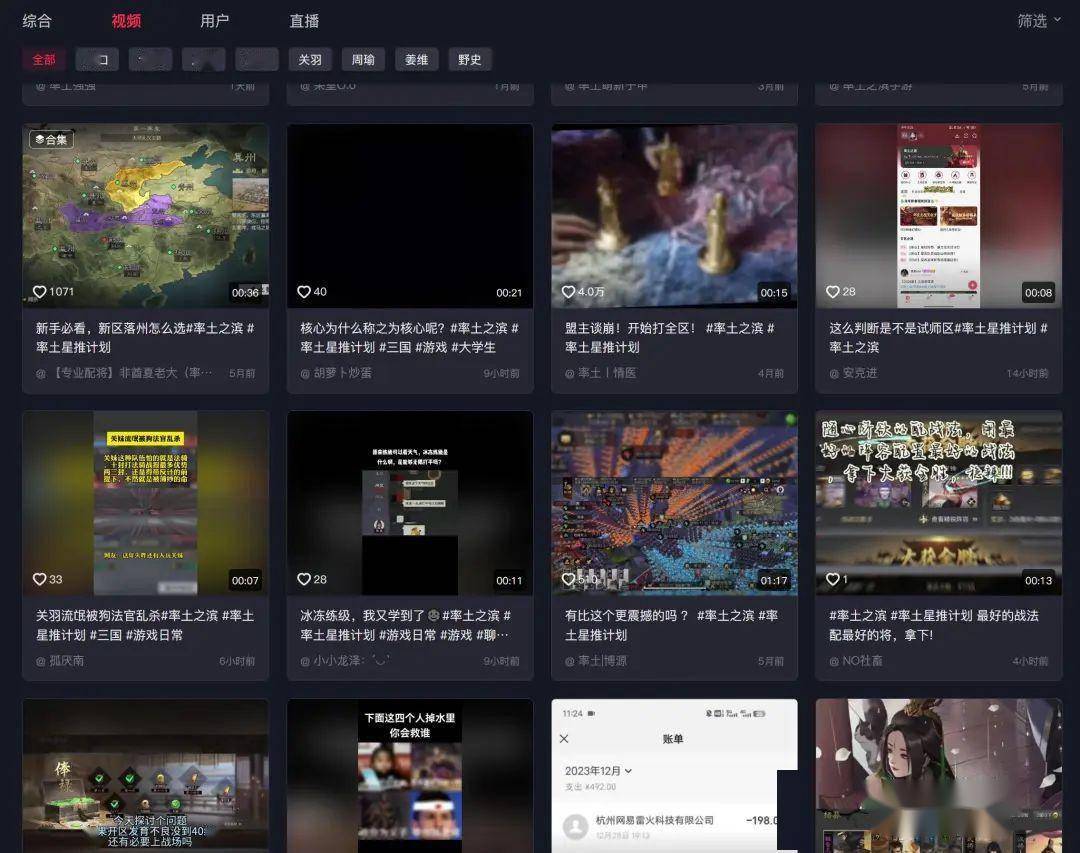The image size is (1080, 853).
Task: Visit author 率土丨情医 profile
Action: coord(600,373)
